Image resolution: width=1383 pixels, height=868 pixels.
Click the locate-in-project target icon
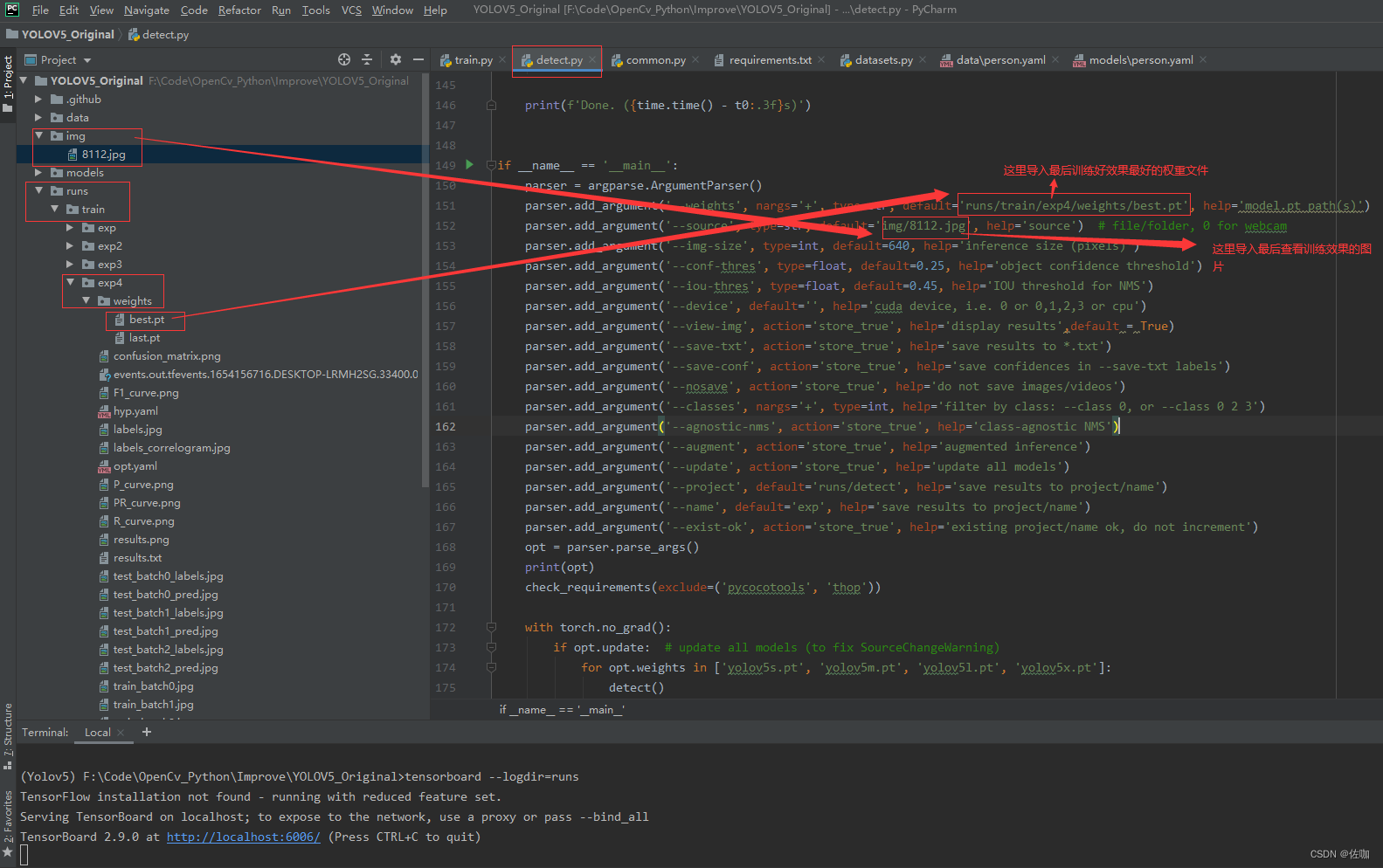coord(344,59)
